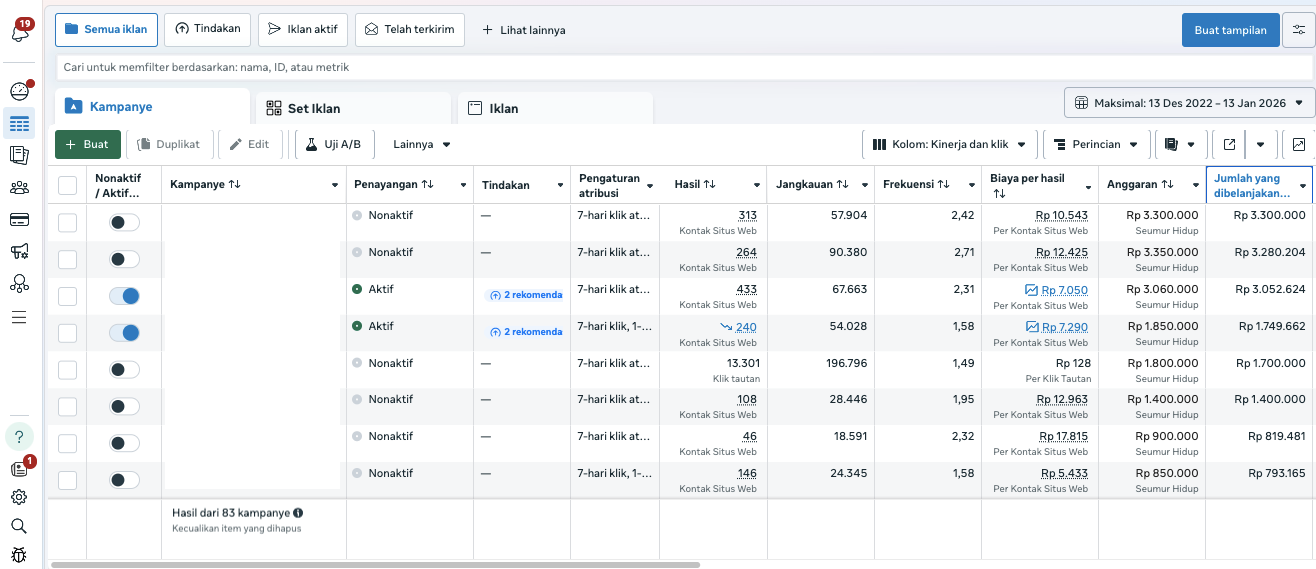
Task: Open the Audiences people icon in sidebar
Action: click(x=19, y=188)
